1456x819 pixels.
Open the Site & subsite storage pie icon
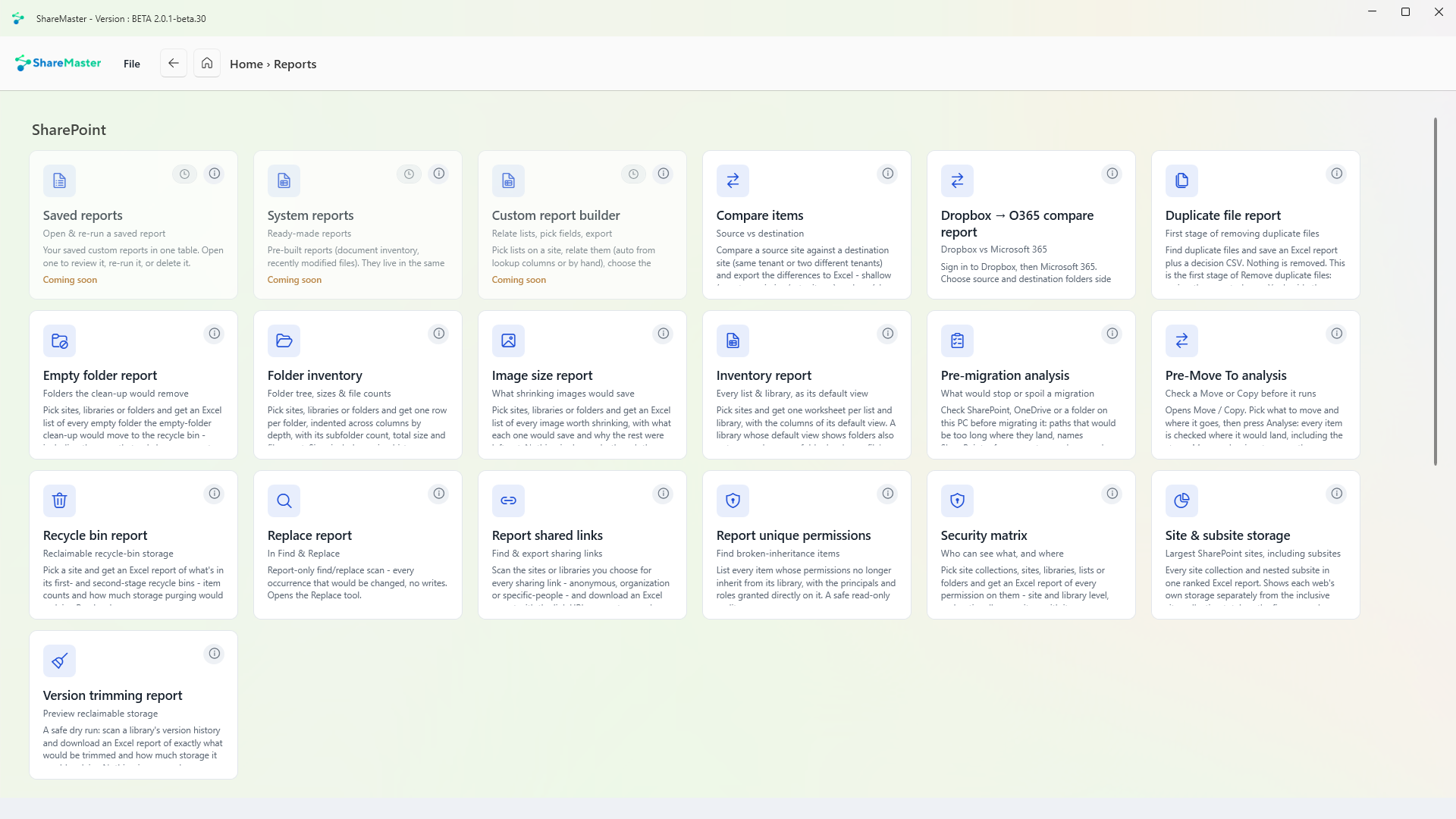click(x=1181, y=500)
